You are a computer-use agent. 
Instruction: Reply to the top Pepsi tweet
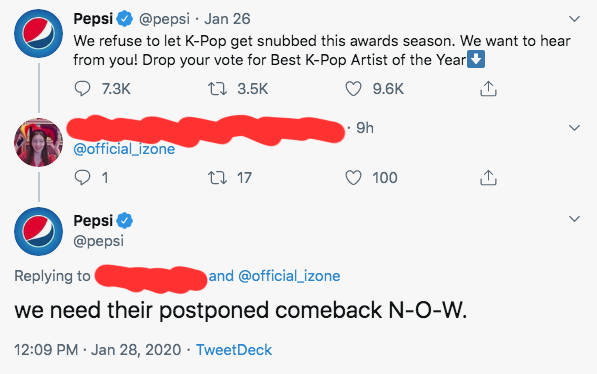click(x=82, y=89)
